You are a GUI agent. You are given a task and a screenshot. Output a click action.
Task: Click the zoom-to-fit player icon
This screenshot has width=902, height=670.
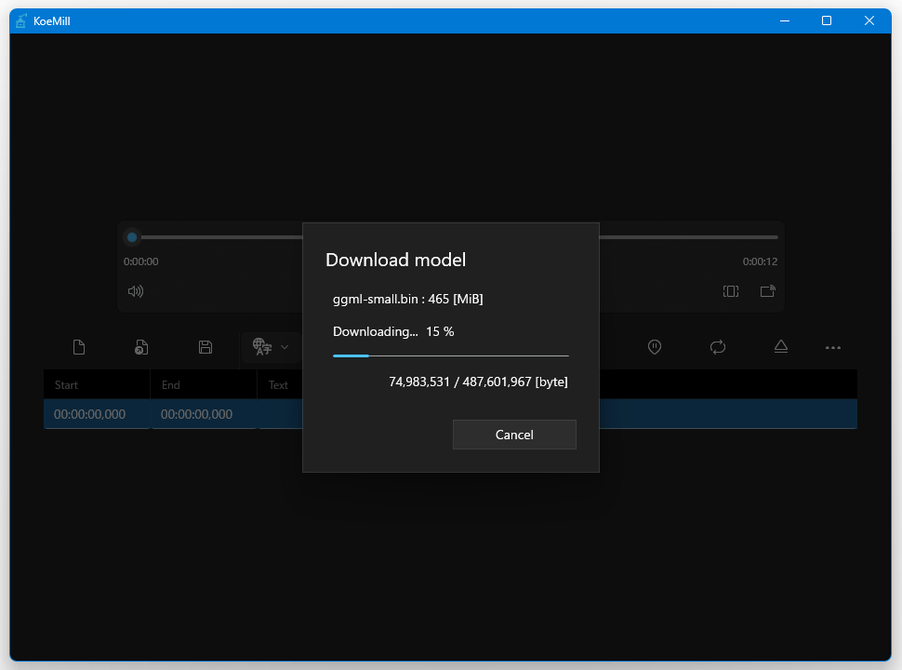click(x=731, y=291)
